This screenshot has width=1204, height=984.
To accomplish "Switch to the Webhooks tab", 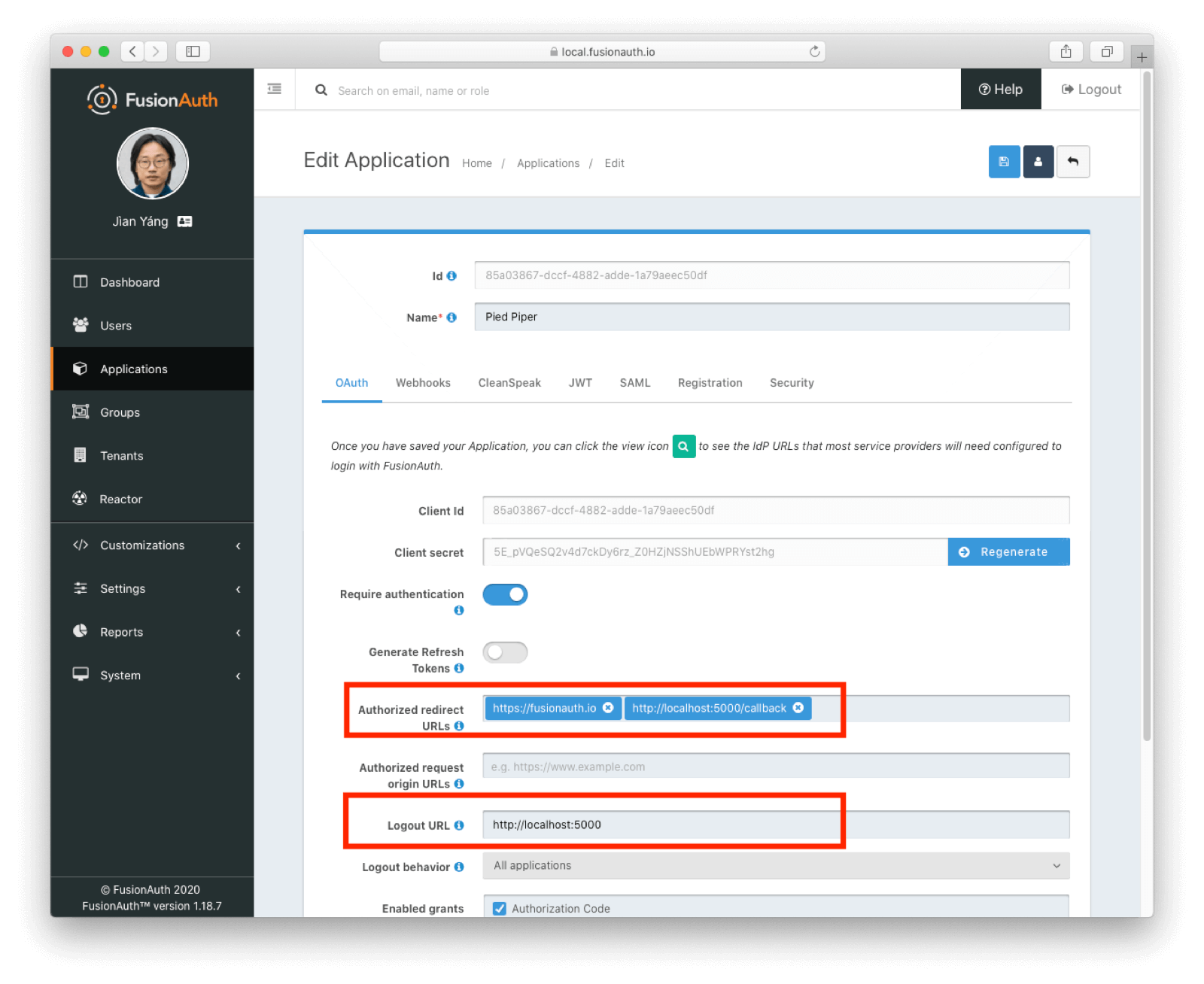I will (x=423, y=383).
